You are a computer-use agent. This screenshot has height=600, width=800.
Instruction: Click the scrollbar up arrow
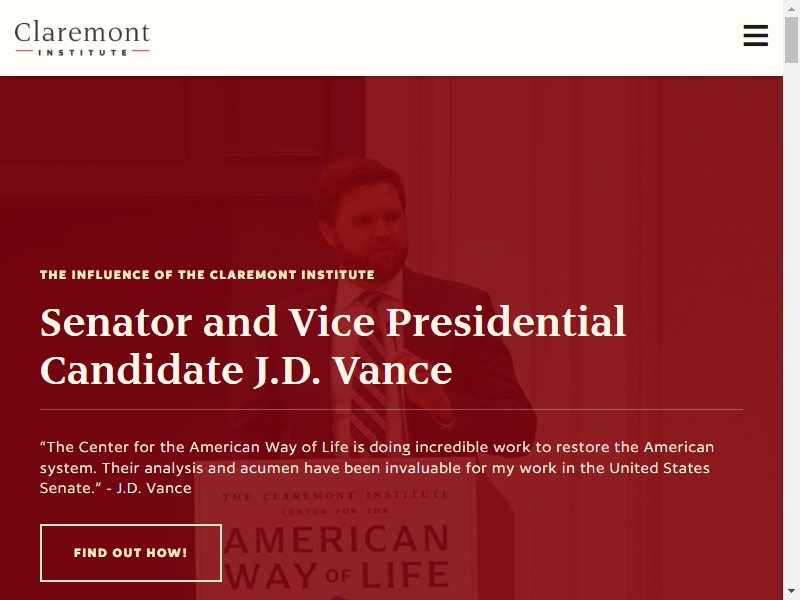coord(791,8)
